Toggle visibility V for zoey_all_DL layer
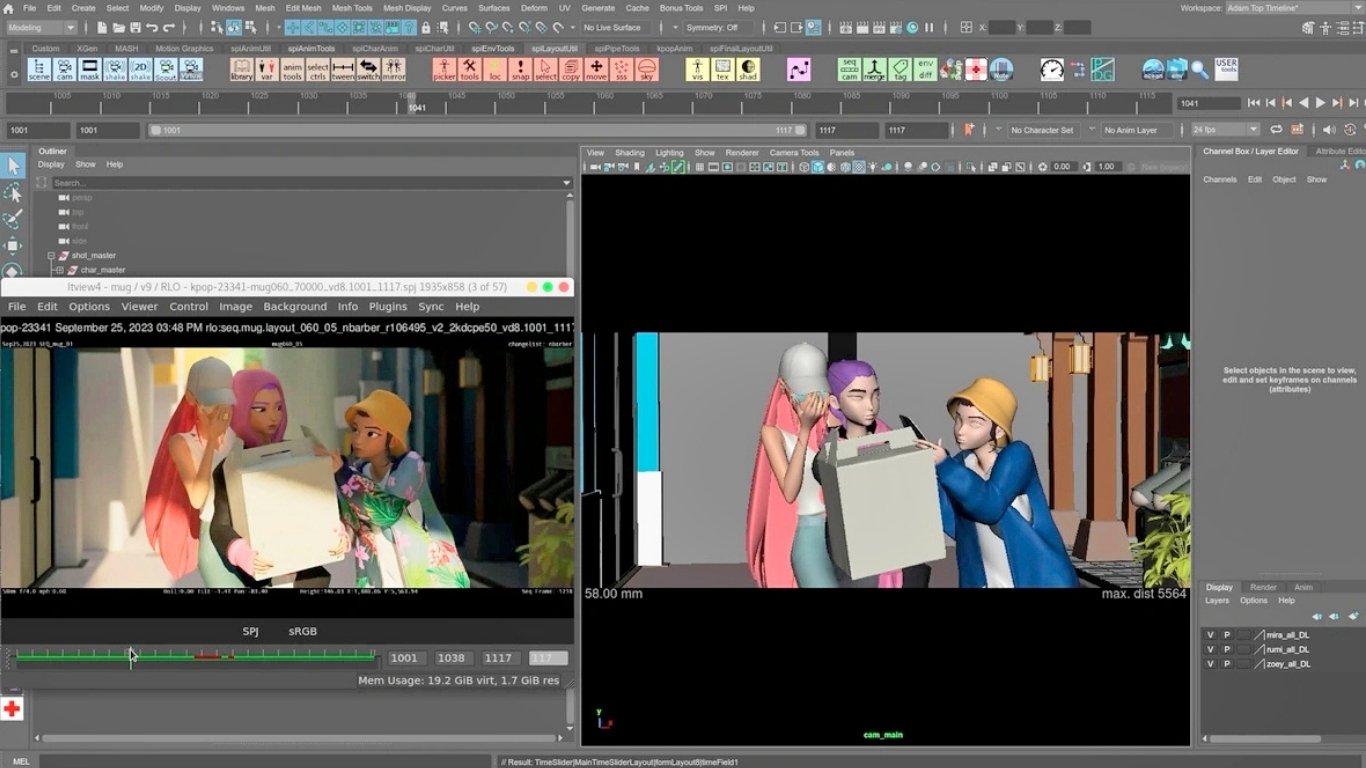Viewport: 1366px width, 768px height. pos(1210,664)
